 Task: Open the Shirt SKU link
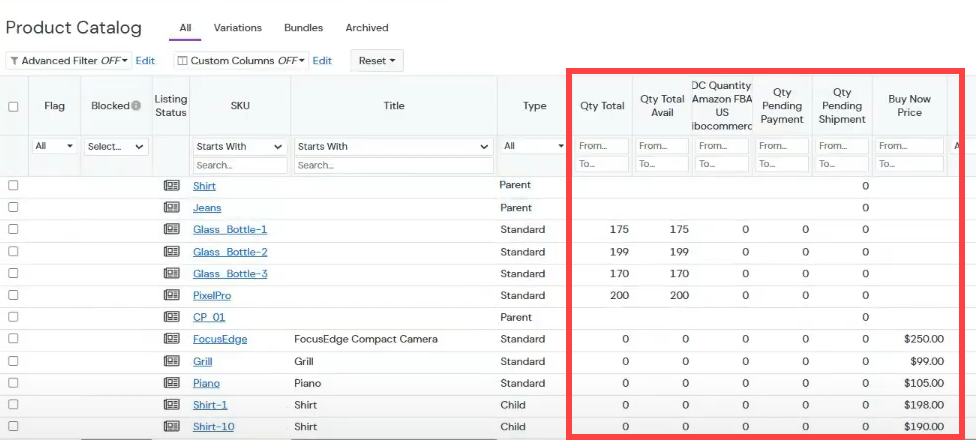click(204, 186)
